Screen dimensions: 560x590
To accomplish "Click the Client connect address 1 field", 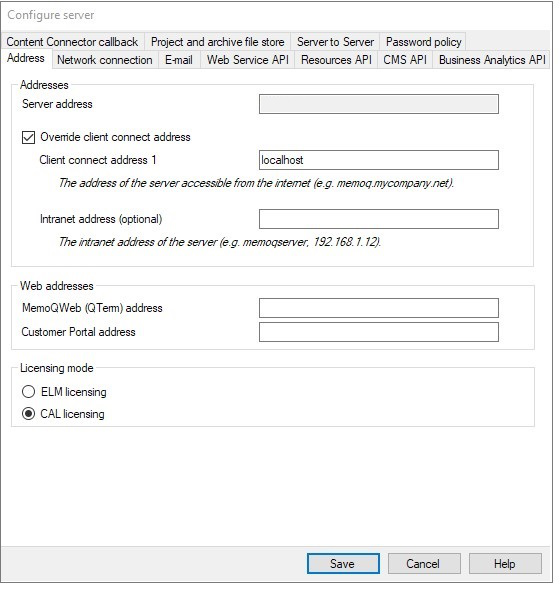I will click(379, 160).
